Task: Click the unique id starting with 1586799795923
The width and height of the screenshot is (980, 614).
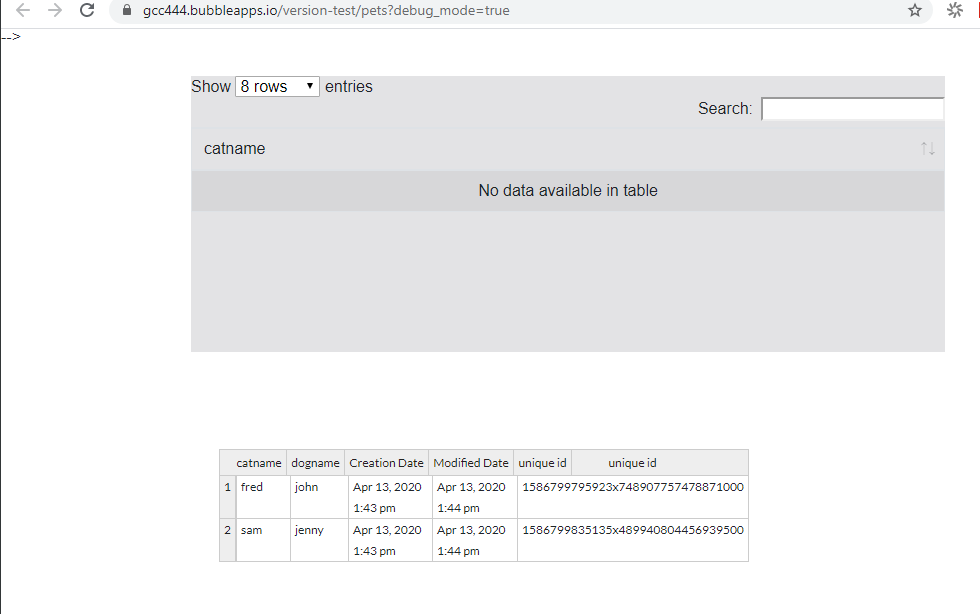Action: pos(632,487)
